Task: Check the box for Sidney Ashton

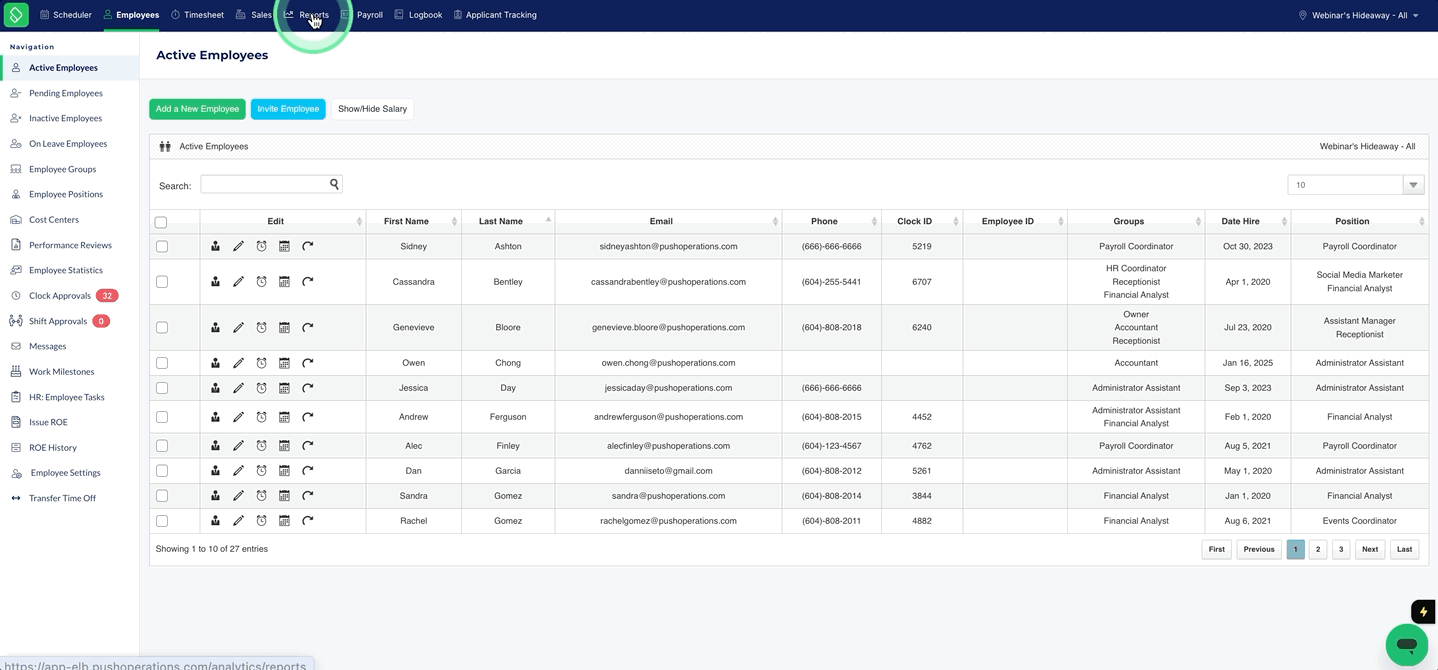Action: (x=162, y=246)
